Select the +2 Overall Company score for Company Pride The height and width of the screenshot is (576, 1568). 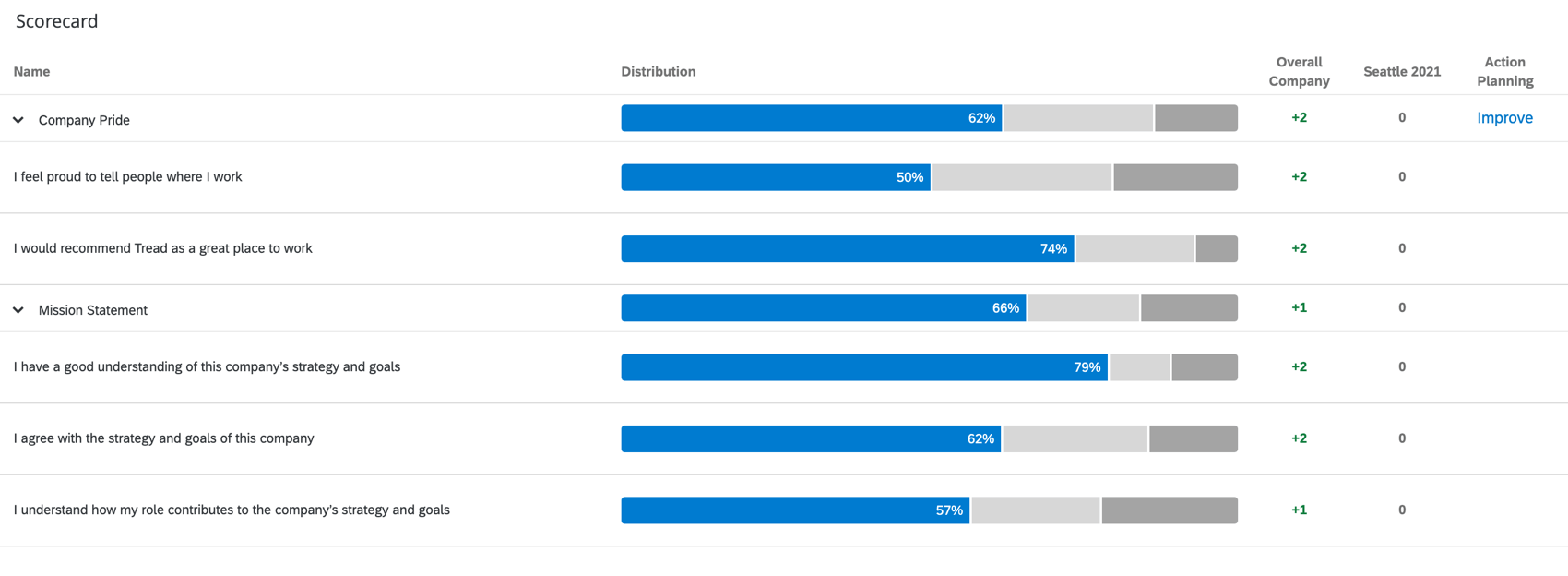pyautogui.click(x=1299, y=117)
